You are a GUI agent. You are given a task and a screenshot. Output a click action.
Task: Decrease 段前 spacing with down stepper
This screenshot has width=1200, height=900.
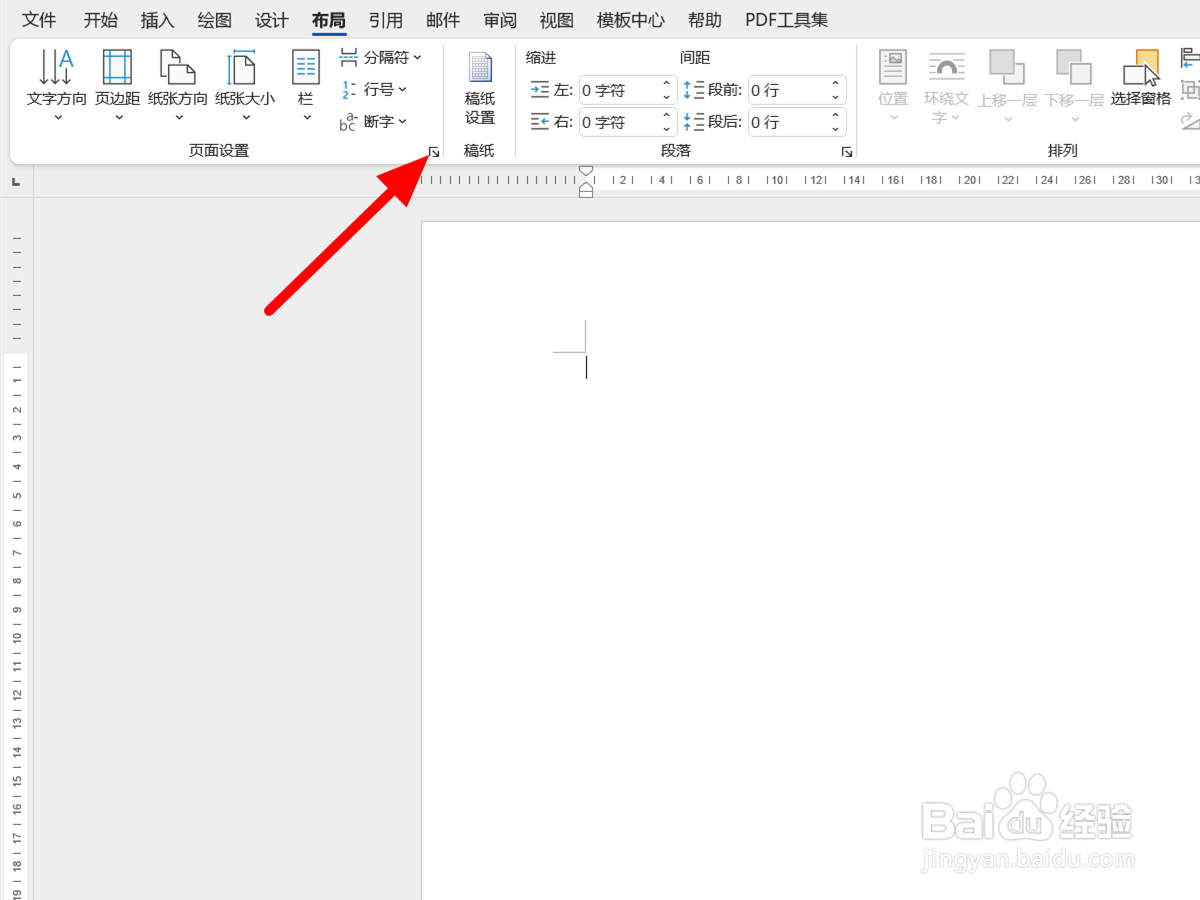(835, 97)
